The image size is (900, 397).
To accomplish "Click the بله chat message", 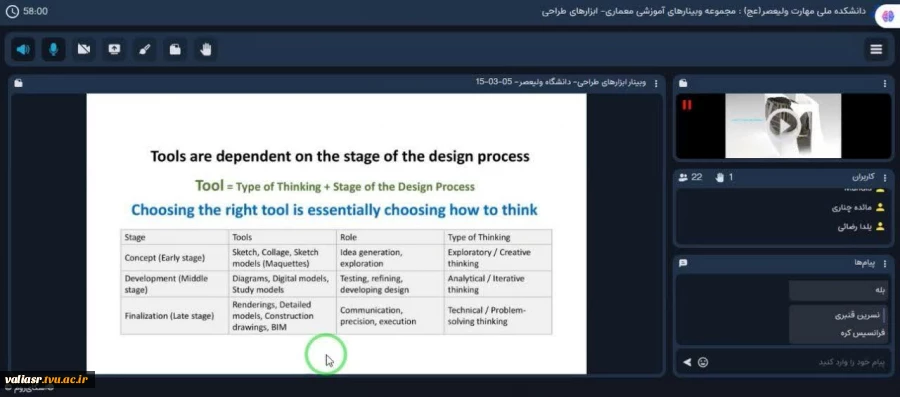I will (x=839, y=290).
